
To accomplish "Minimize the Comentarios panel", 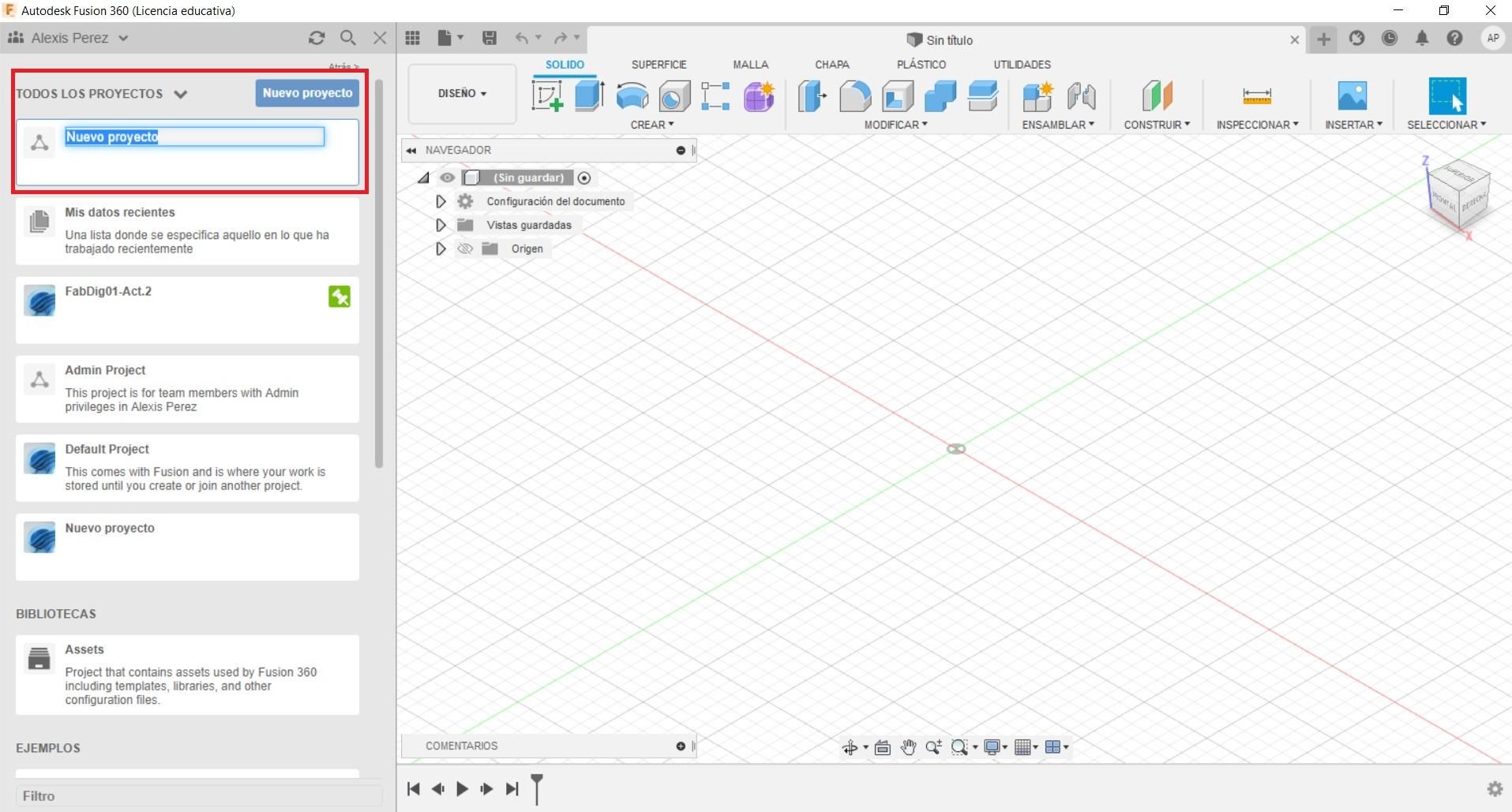I will click(681, 746).
